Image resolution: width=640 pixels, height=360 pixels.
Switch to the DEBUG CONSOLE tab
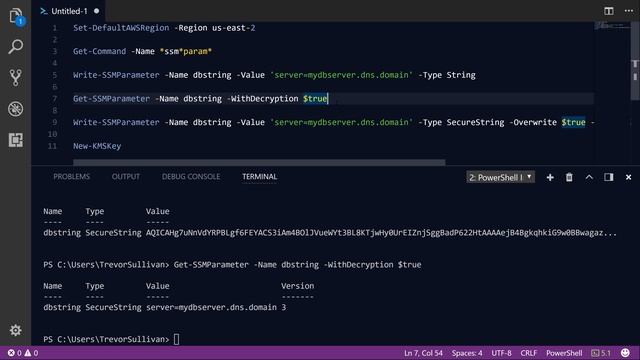pos(191,177)
